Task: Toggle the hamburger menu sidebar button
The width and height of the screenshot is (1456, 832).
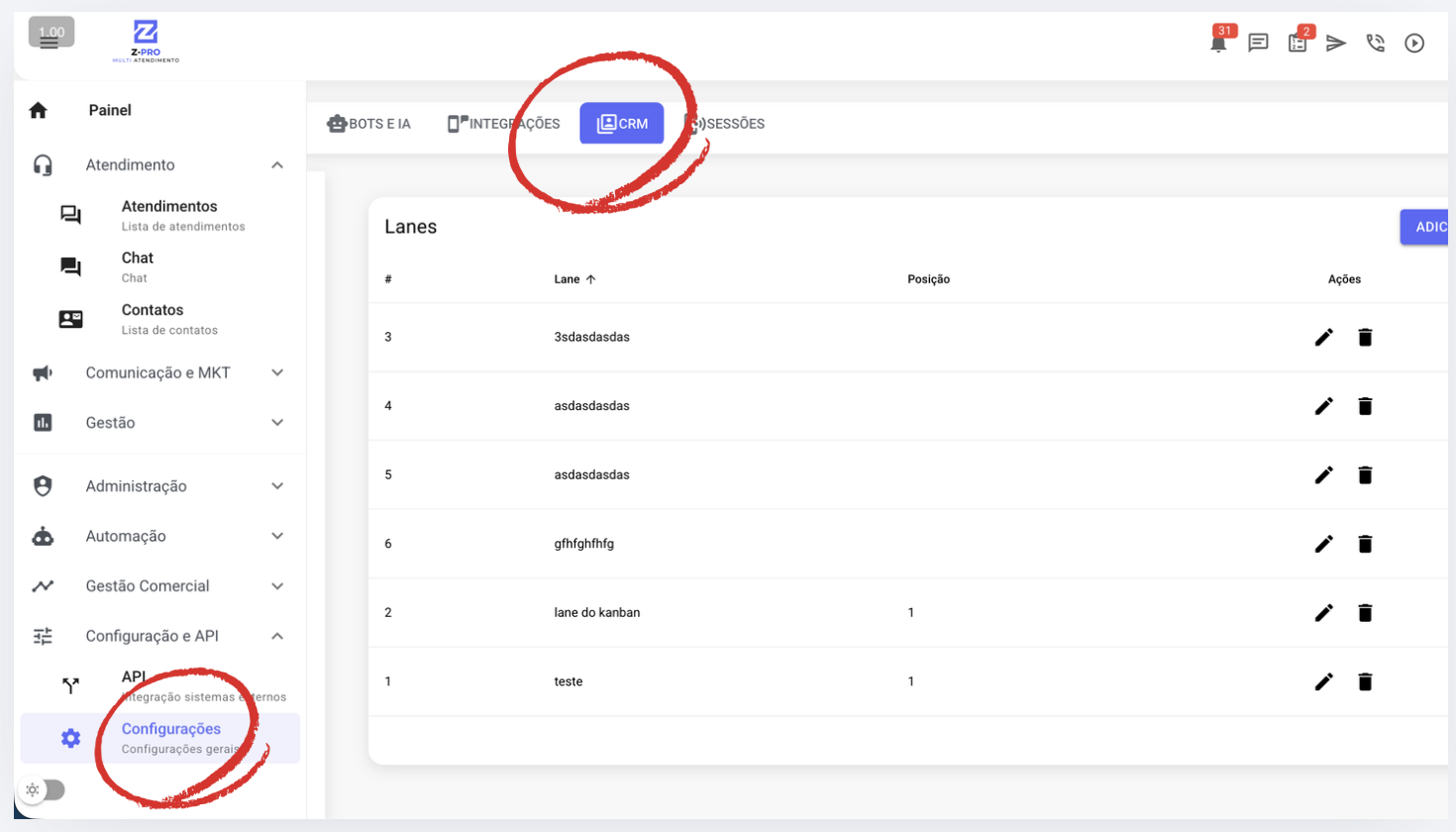Action: click(x=49, y=43)
